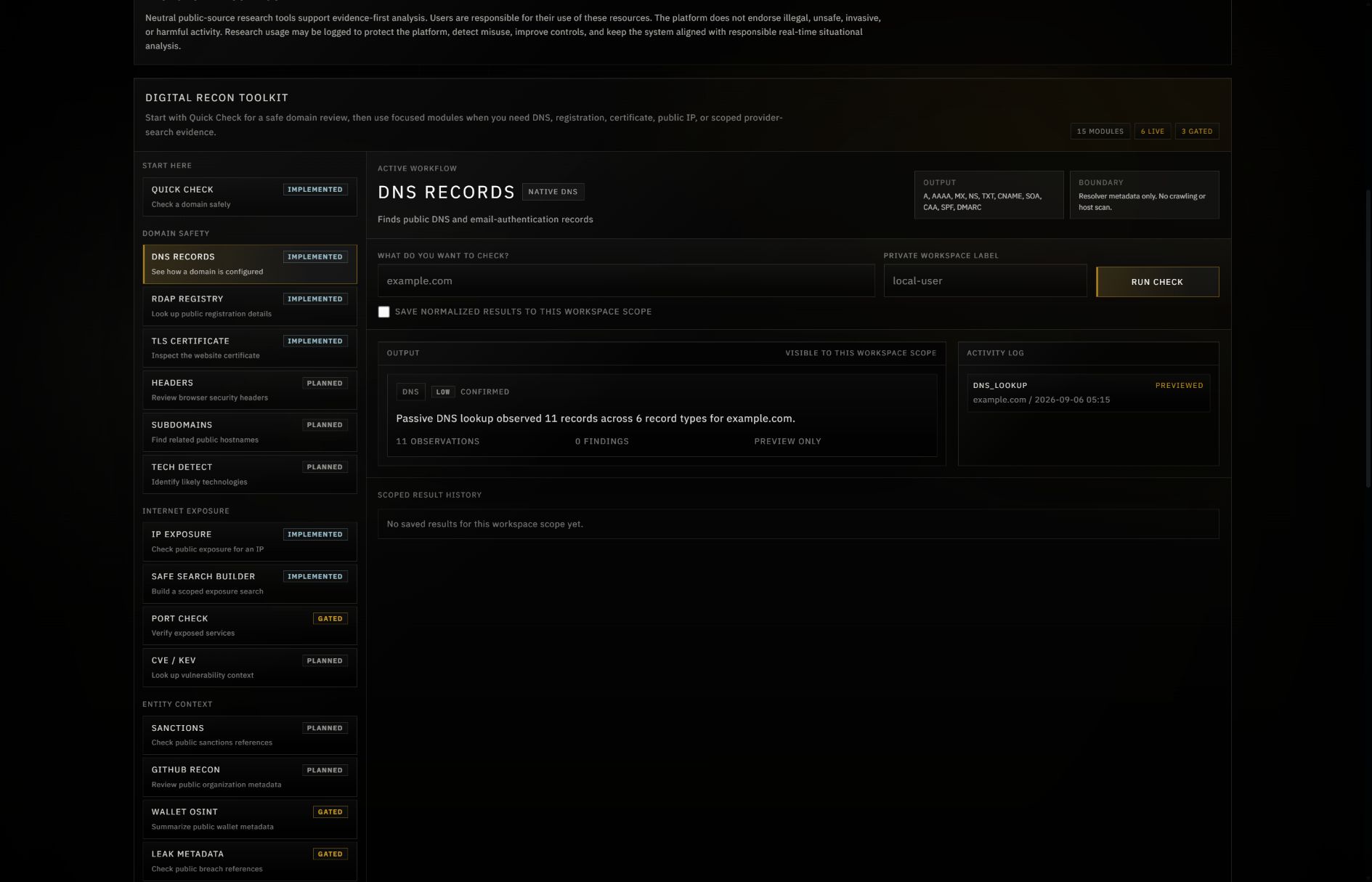Open the Quick Check module
The width and height of the screenshot is (1372, 882).
[249, 196]
